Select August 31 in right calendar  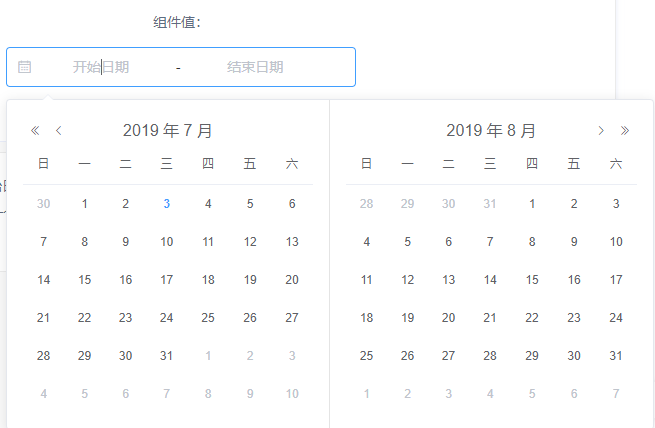(x=616, y=356)
